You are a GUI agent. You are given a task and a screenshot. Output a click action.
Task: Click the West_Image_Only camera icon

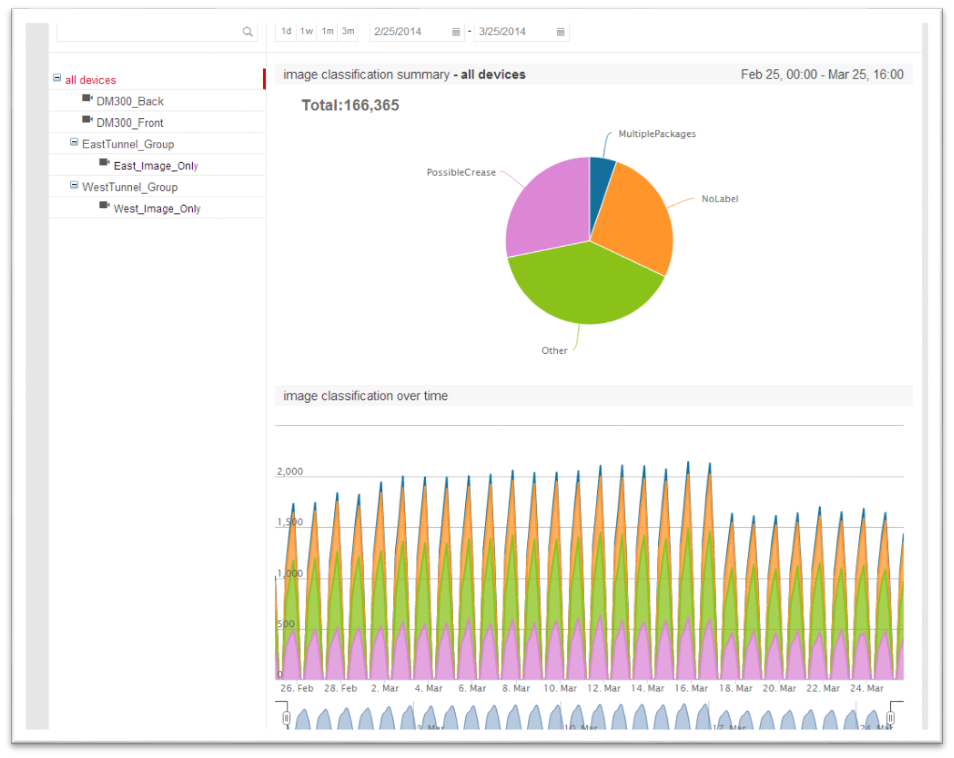104,206
